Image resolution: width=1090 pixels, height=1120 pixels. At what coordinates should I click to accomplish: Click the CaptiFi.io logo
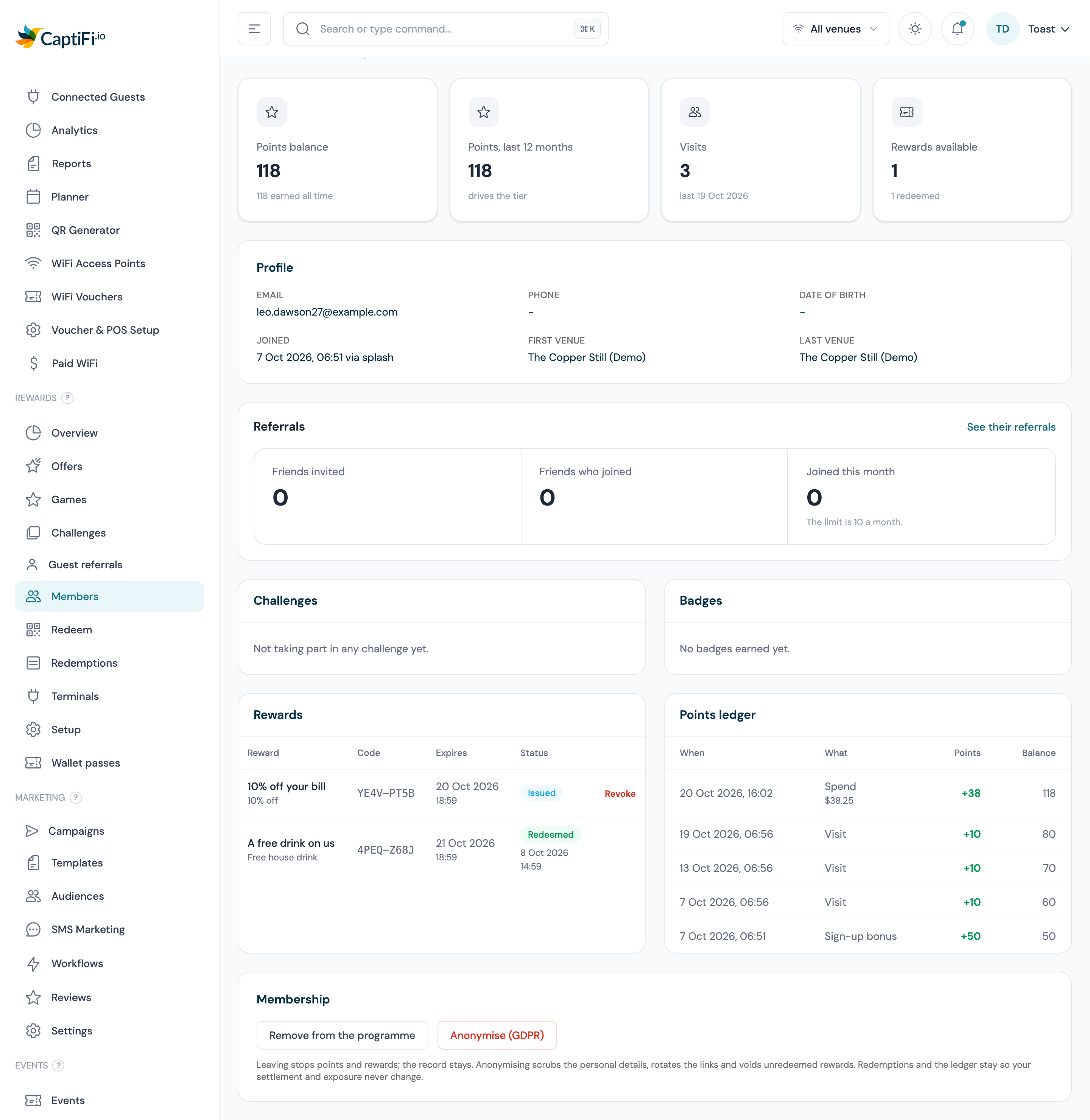pyautogui.click(x=60, y=37)
